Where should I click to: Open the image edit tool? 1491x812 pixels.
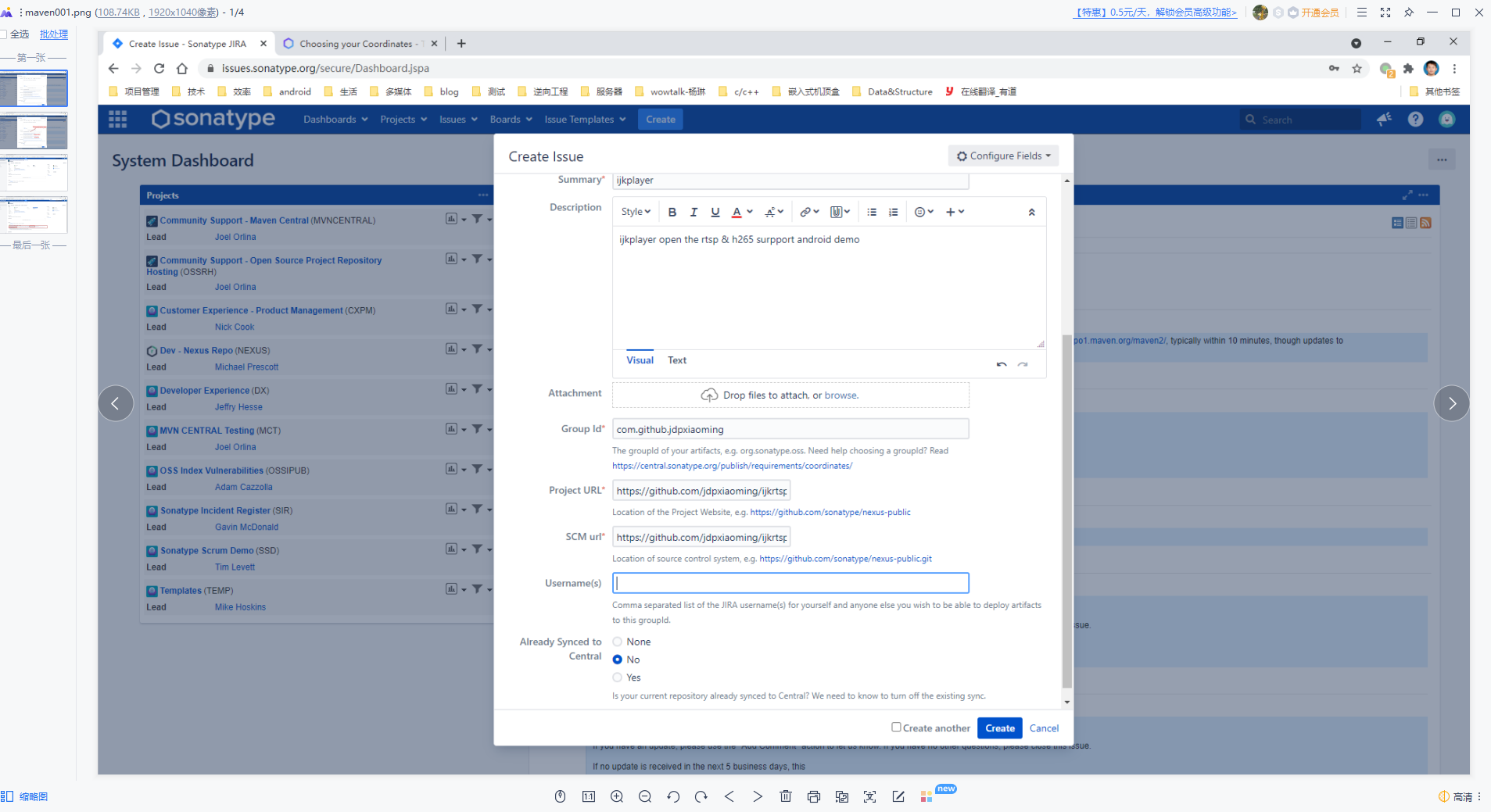pyautogui.click(x=898, y=796)
